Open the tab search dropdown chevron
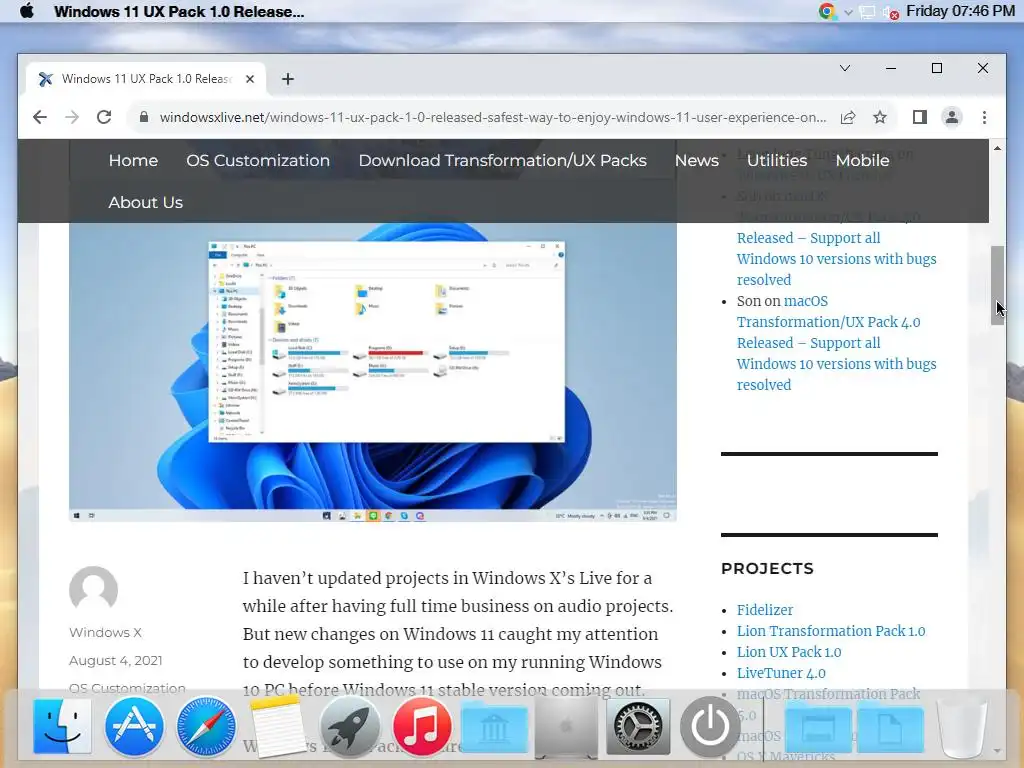This screenshot has height=768, width=1024. point(844,68)
